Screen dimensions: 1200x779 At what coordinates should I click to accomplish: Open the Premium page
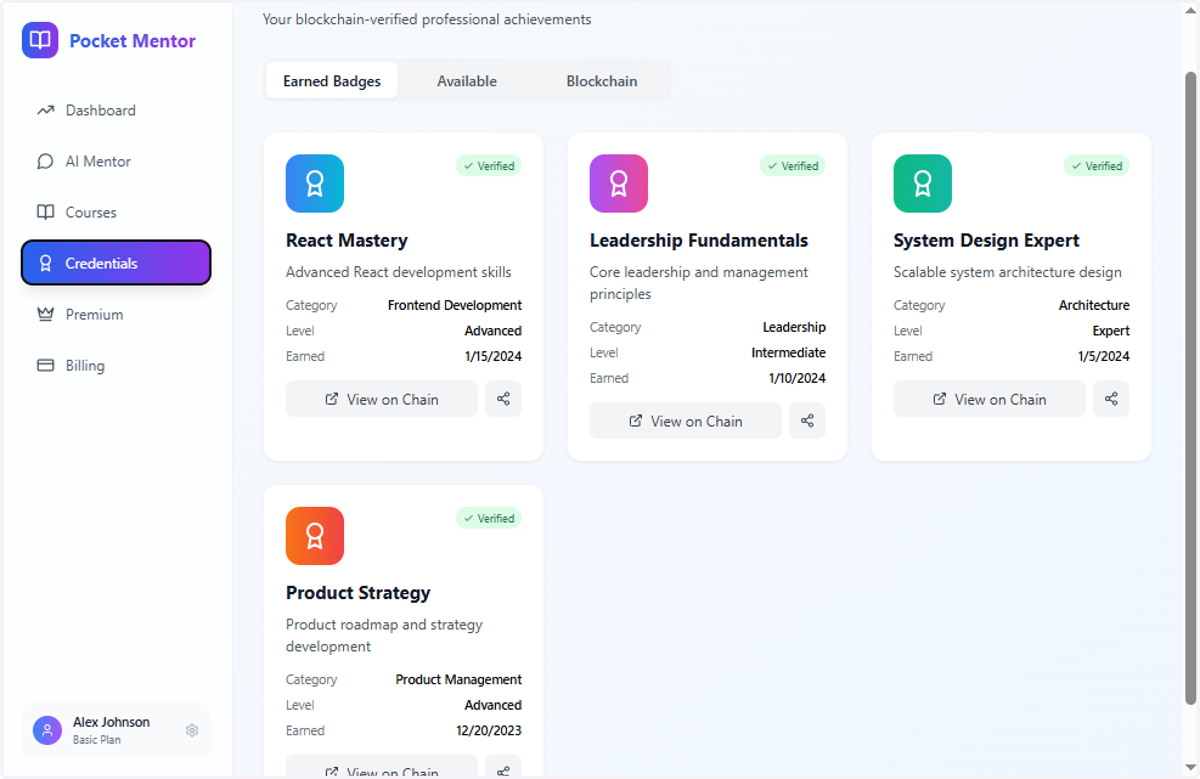pyautogui.click(x=116, y=314)
